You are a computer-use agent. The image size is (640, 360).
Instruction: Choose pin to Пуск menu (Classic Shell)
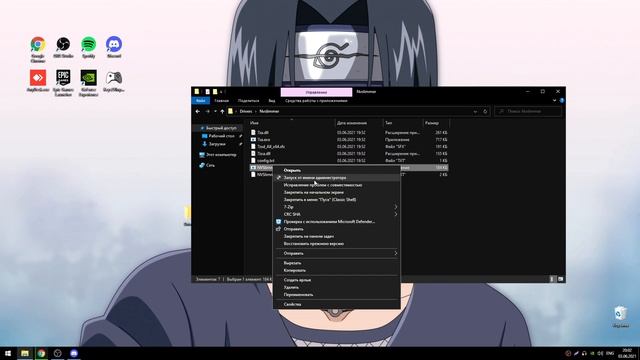[x=337, y=200]
